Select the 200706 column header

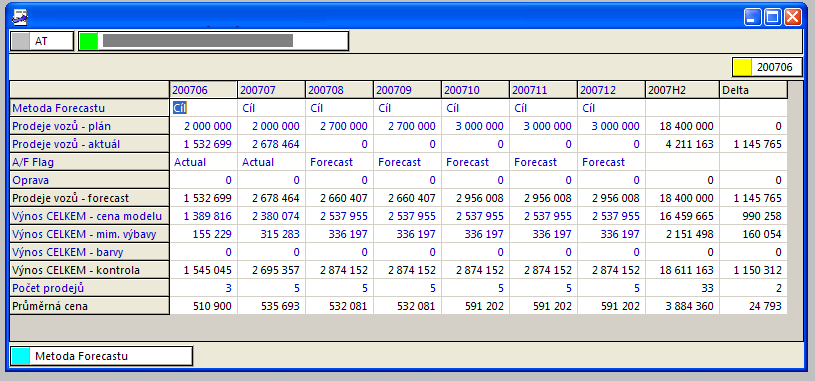203,90
